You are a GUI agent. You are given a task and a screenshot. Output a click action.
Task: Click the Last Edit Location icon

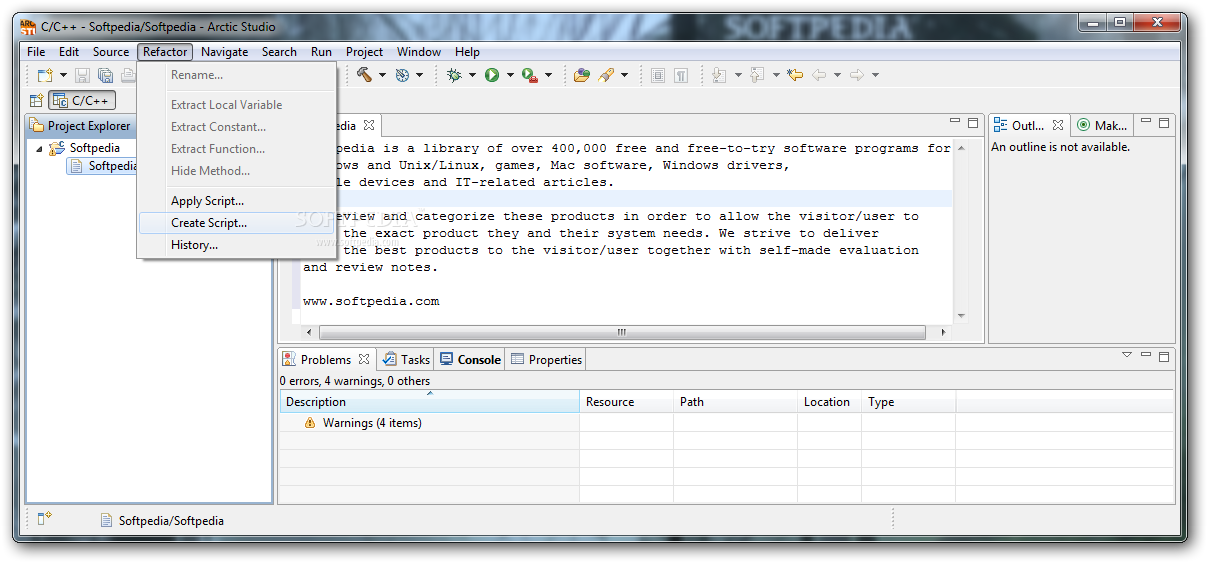pos(795,75)
